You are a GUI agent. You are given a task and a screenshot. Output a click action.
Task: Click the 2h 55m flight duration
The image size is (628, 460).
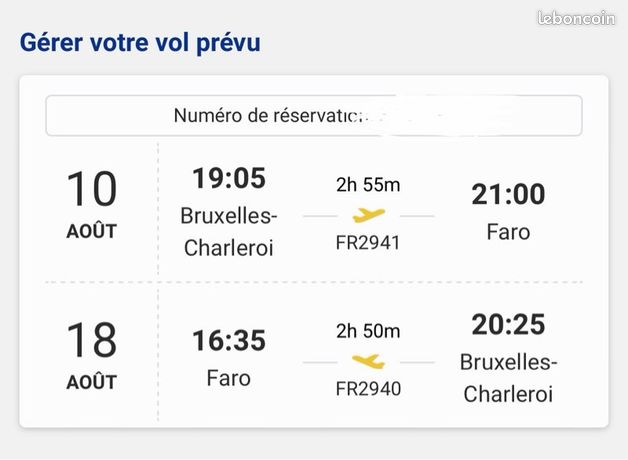pos(368,185)
